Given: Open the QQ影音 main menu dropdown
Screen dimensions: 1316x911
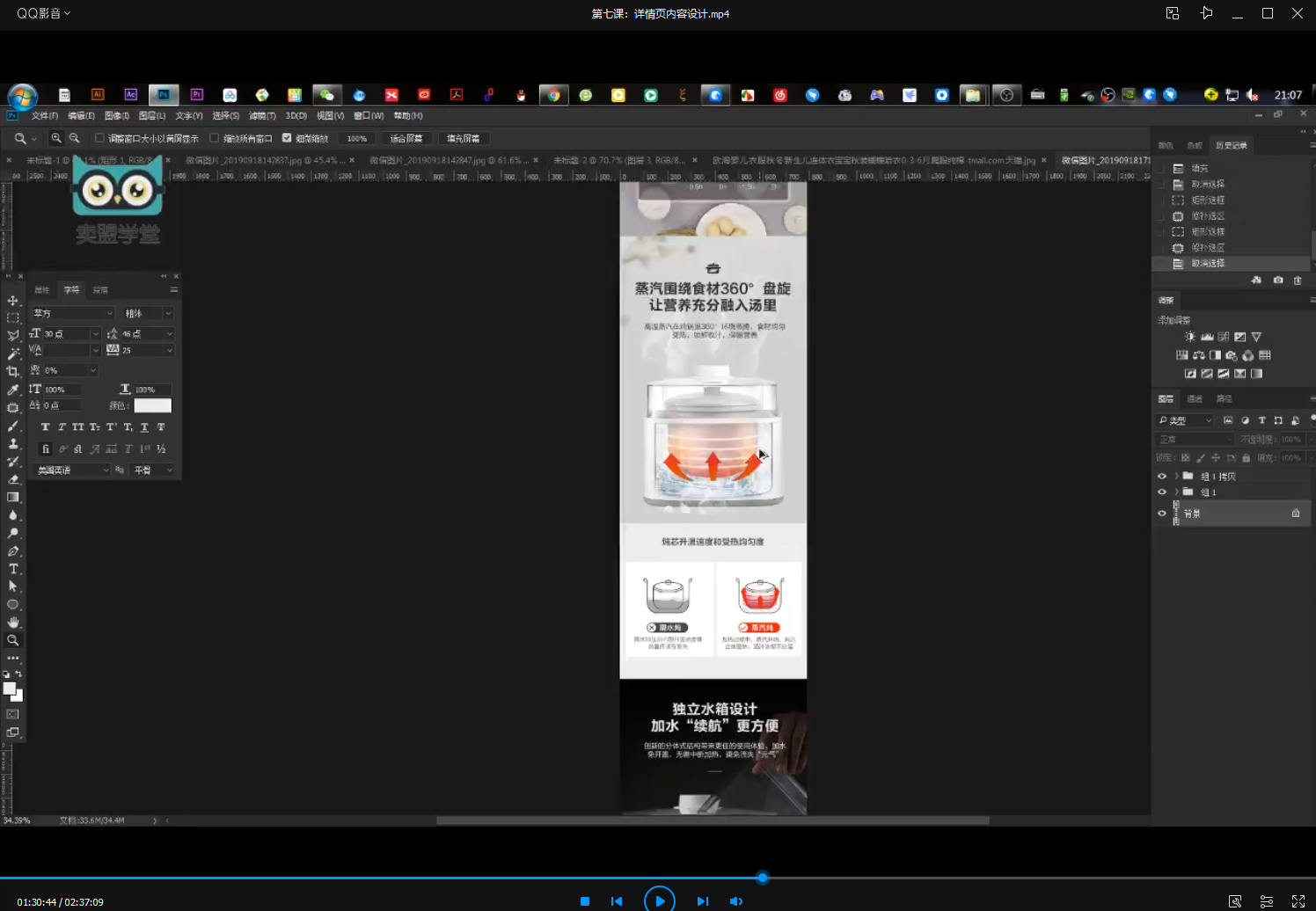Looking at the screenshot, I should (43, 13).
